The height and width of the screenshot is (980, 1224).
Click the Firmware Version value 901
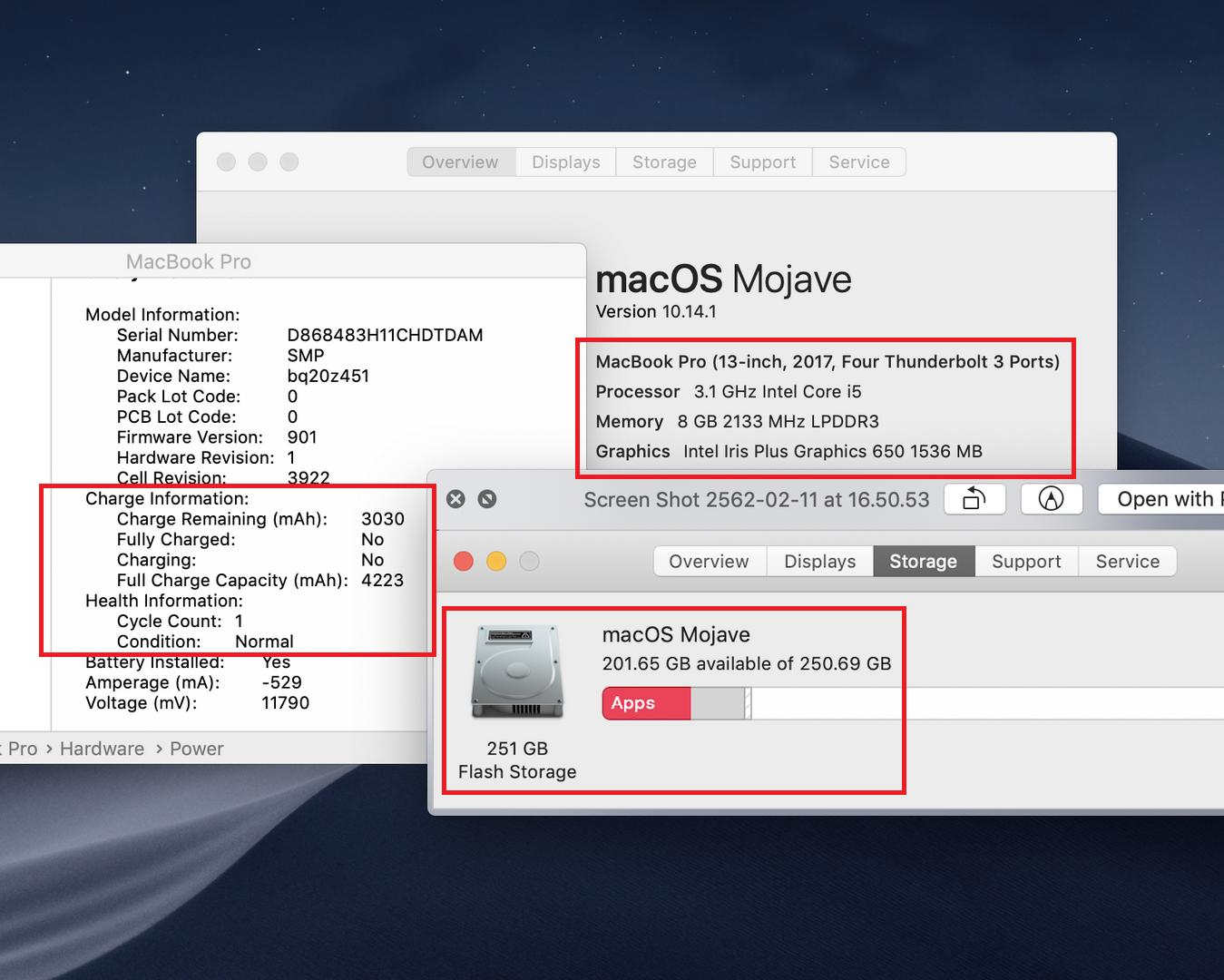pyautogui.click(x=302, y=437)
